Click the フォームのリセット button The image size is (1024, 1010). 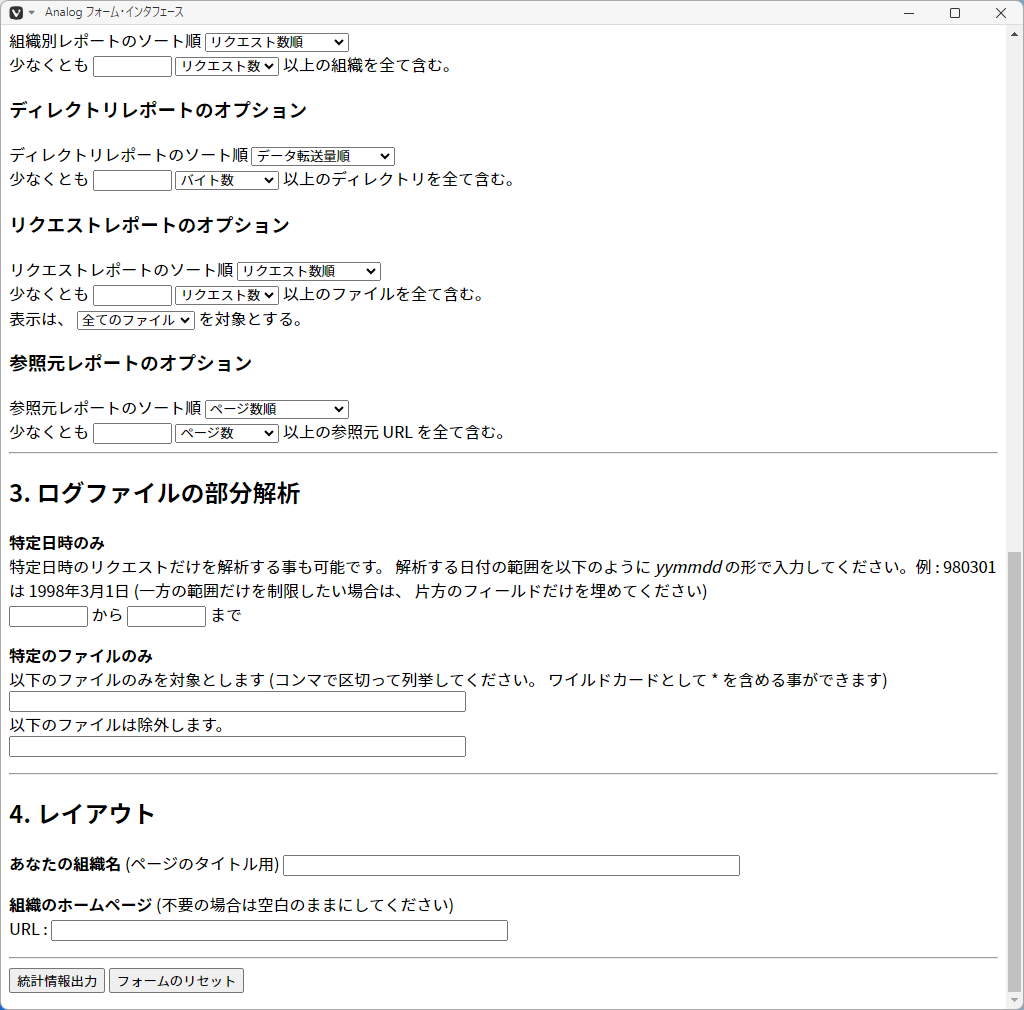(x=176, y=981)
